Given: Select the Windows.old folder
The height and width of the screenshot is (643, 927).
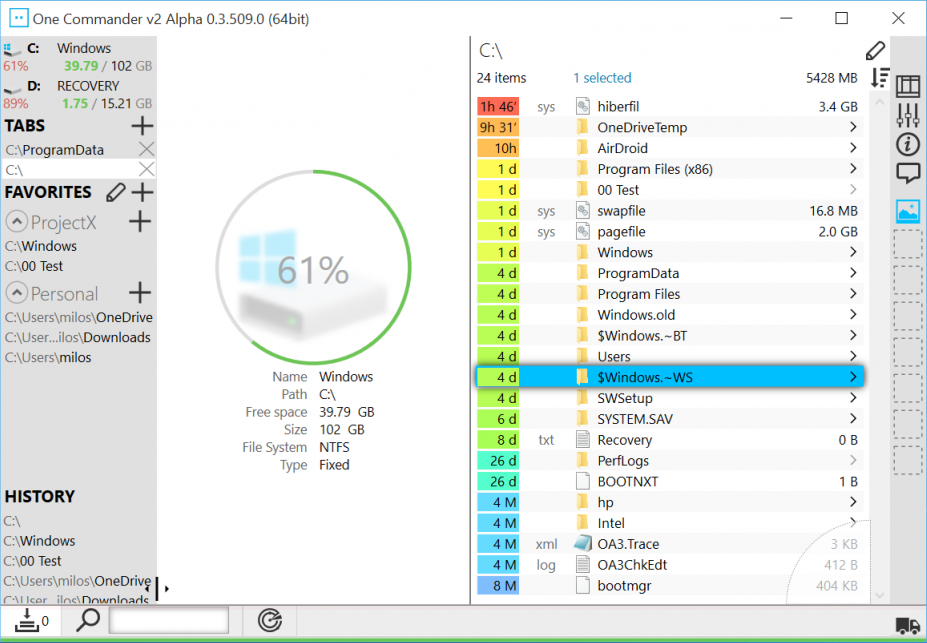Looking at the screenshot, I should pos(670,314).
